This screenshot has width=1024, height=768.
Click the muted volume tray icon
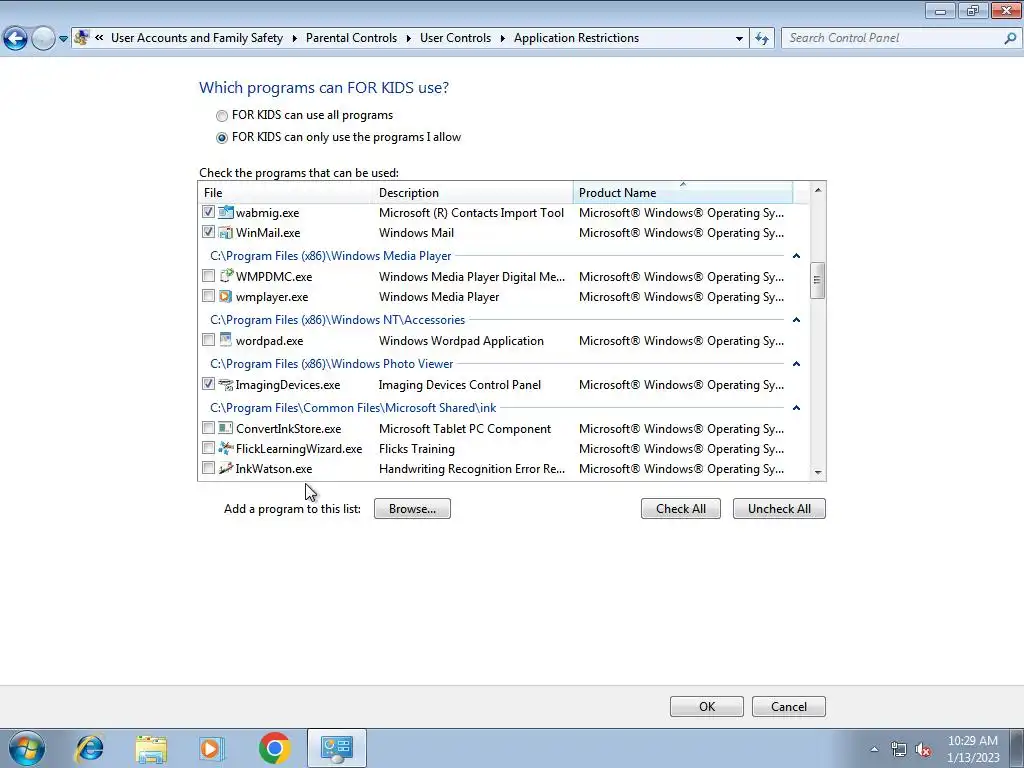point(923,750)
